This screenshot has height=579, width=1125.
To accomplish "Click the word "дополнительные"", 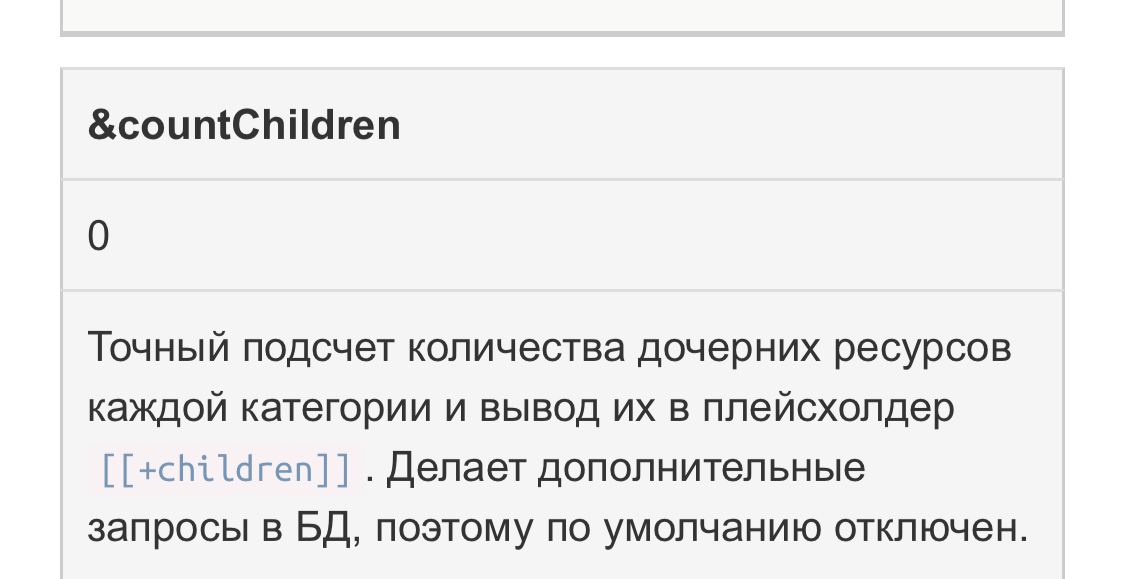I will pyautogui.click(x=701, y=468).
